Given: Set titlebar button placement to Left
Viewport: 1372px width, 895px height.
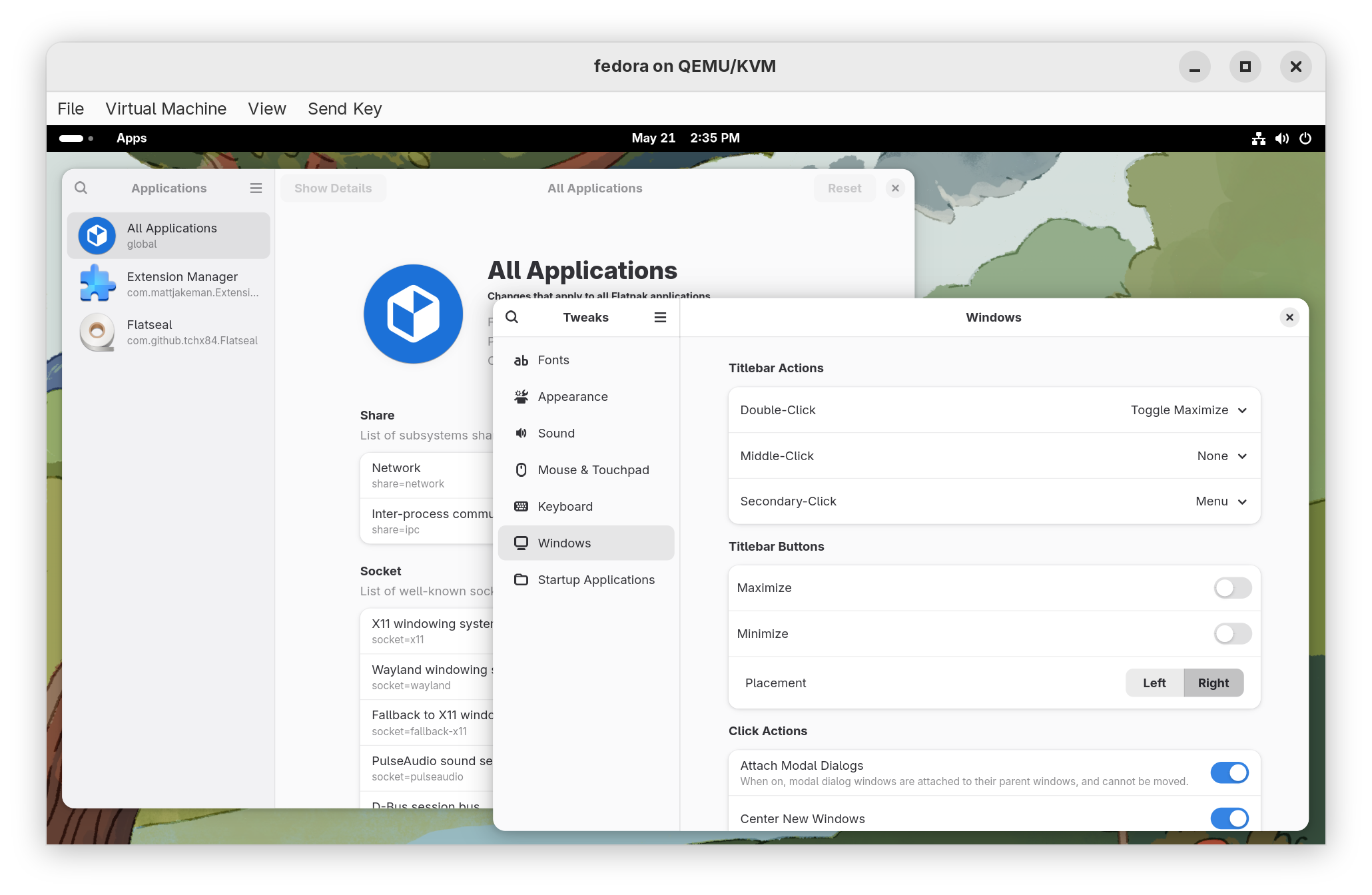Looking at the screenshot, I should tap(1154, 683).
